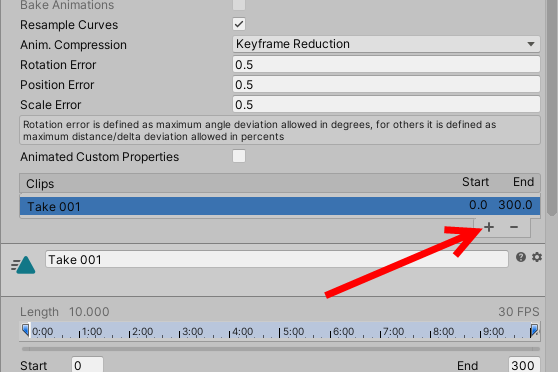Click the Rotation Error label
Screen dimensions: 558x372
pos(58,65)
